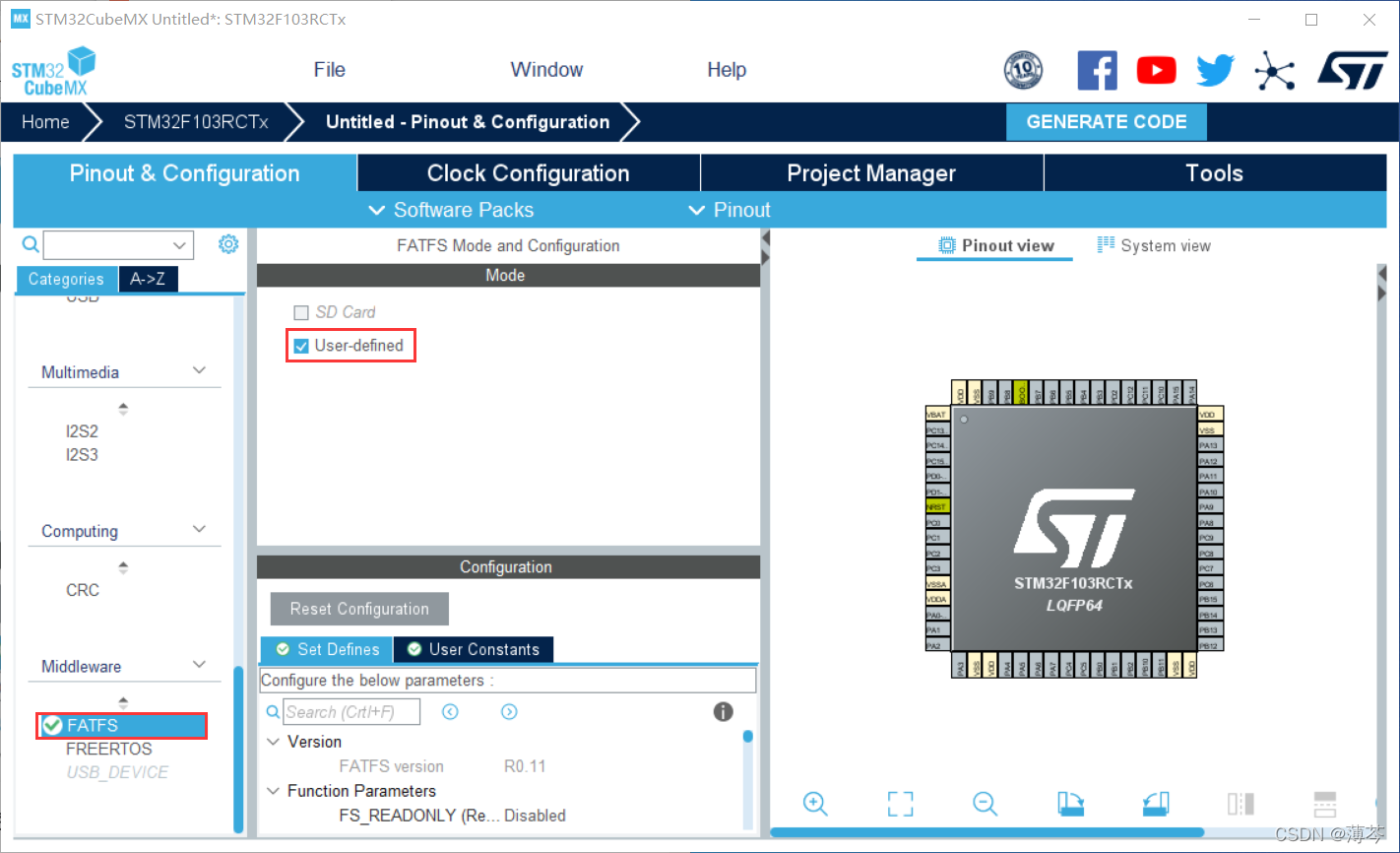Toggle the SD Card checkbox
Screen dimensions: 1400x853
click(x=301, y=312)
